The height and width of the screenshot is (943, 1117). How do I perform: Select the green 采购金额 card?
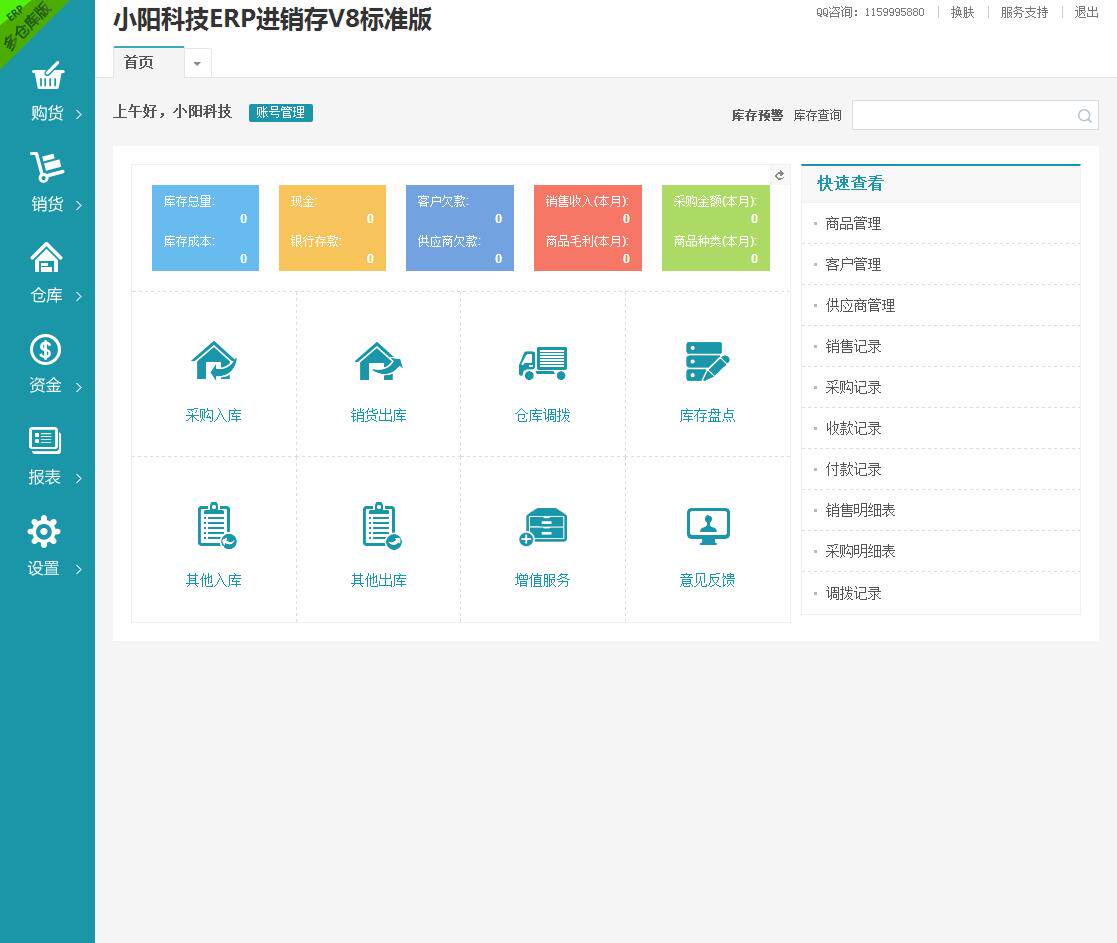716,228
